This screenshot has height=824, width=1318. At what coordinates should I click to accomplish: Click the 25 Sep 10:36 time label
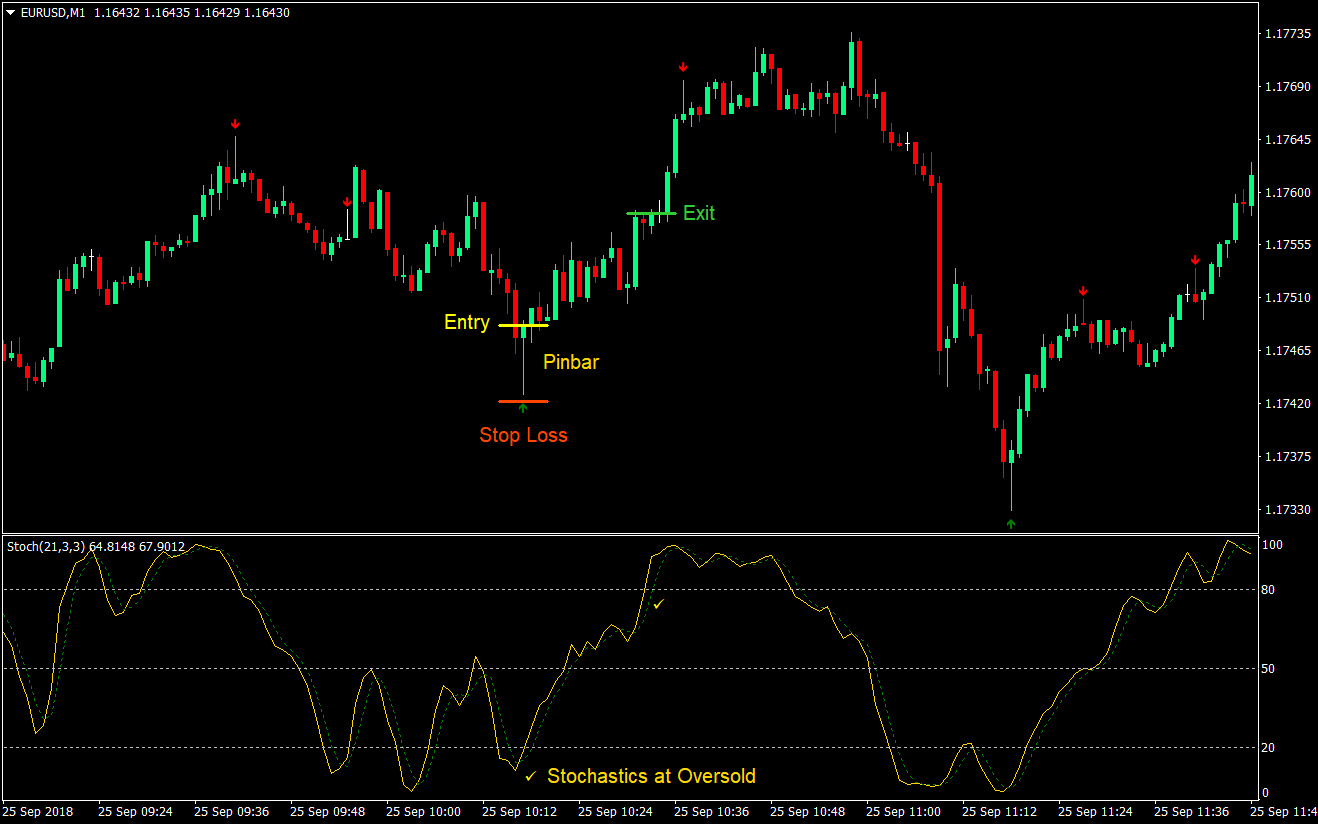712,812
